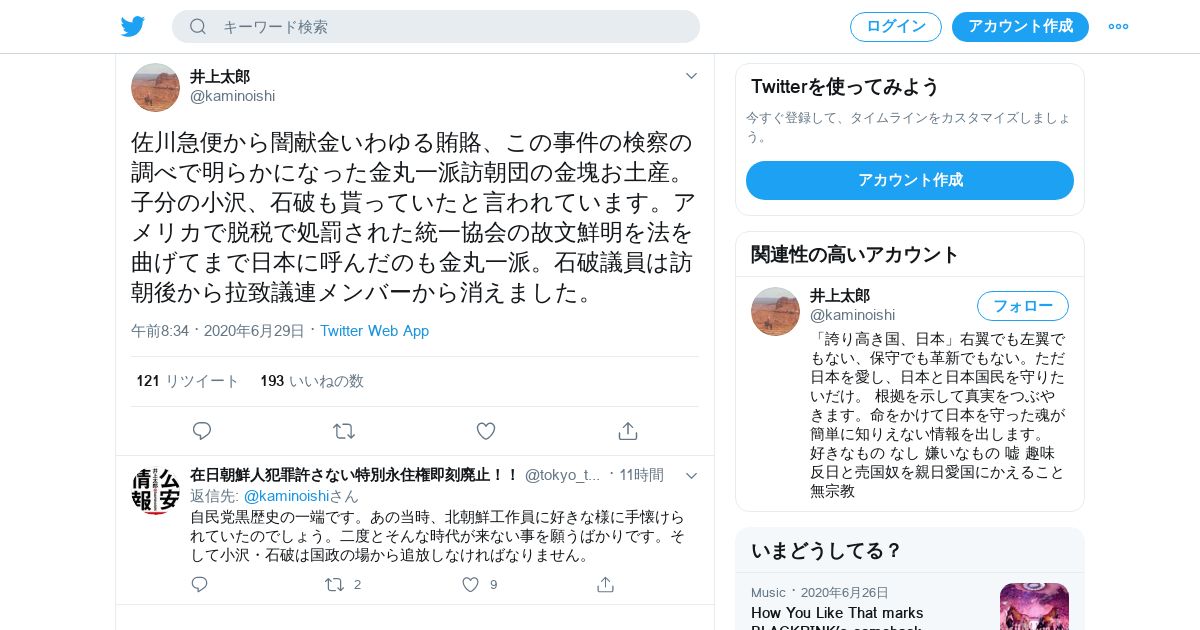
Task: Follow 井上太郎 with the フォロー button
Action: 1023,306
